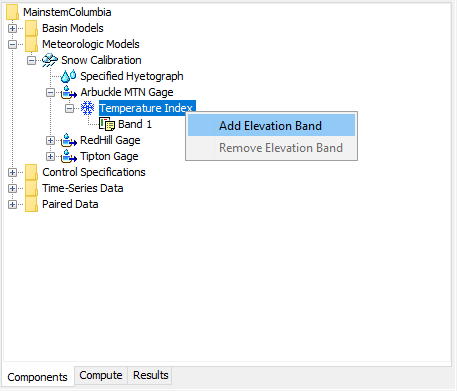Open the Results tab
This screenshot has width=457, height=391.
(151, 375)
